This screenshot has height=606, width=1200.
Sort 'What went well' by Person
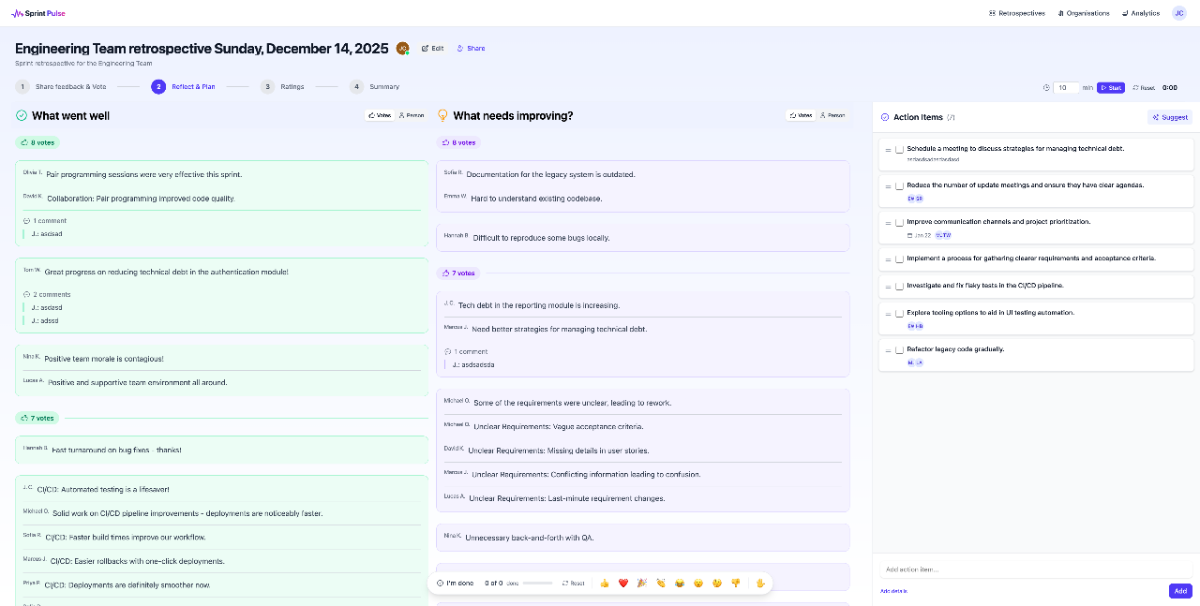pyautogui.click(x=411, y=115)
